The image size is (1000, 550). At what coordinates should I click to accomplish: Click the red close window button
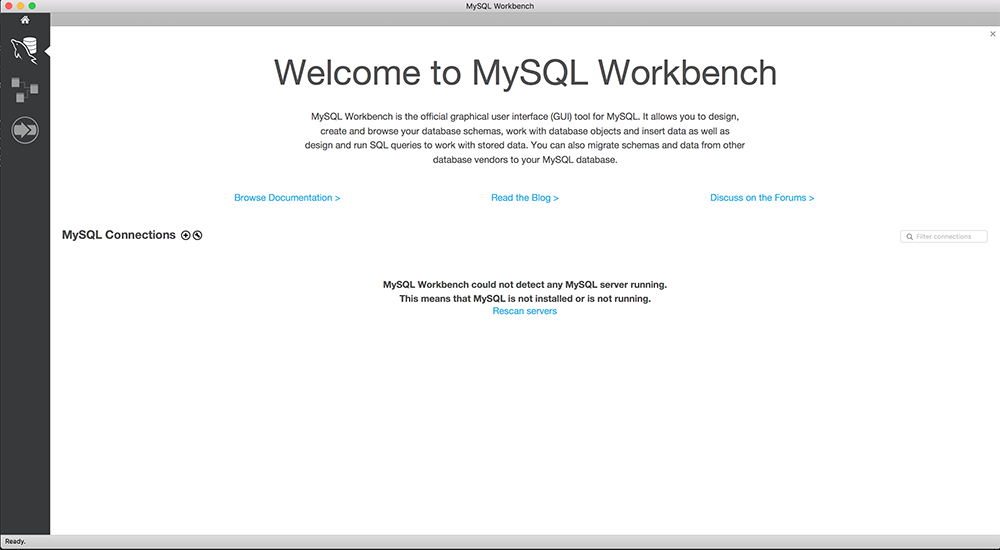9,6
